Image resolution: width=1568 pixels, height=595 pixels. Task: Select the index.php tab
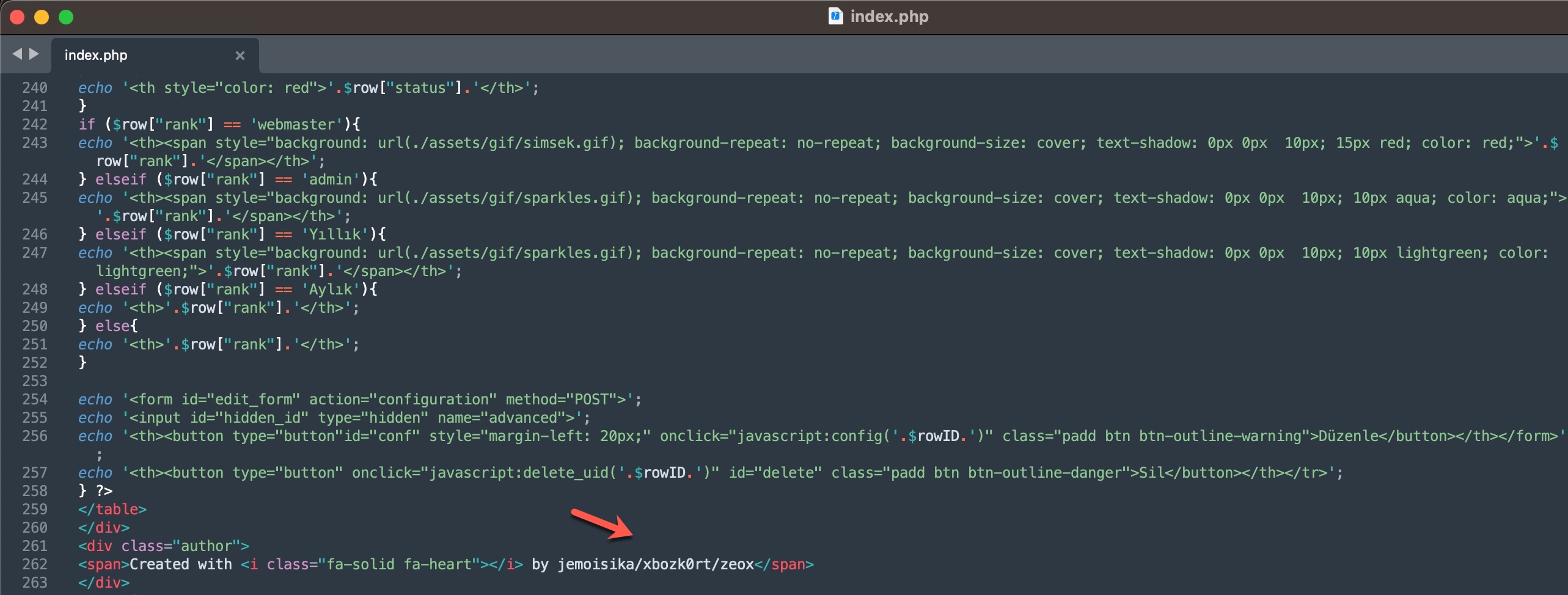pyautogui.click(x=155, y=56)
